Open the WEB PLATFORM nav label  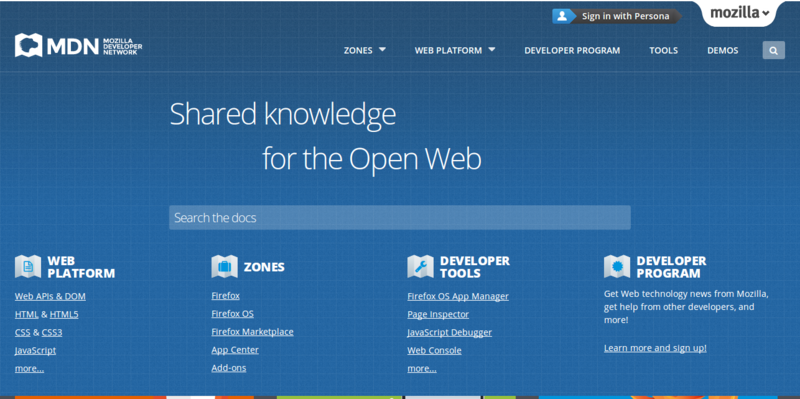tap(448, 51)
